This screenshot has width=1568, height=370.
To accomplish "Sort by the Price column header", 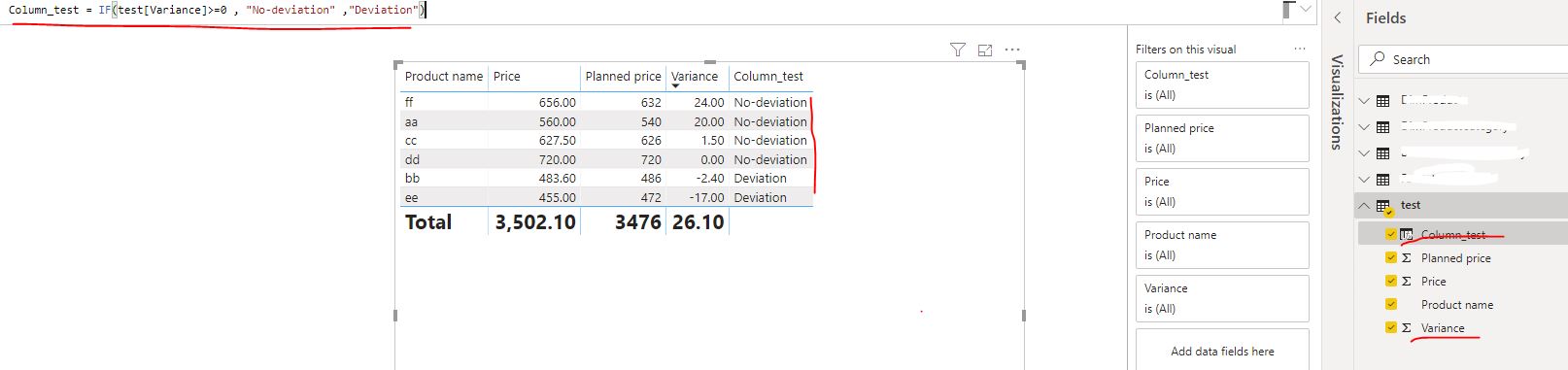I will 506,76.
